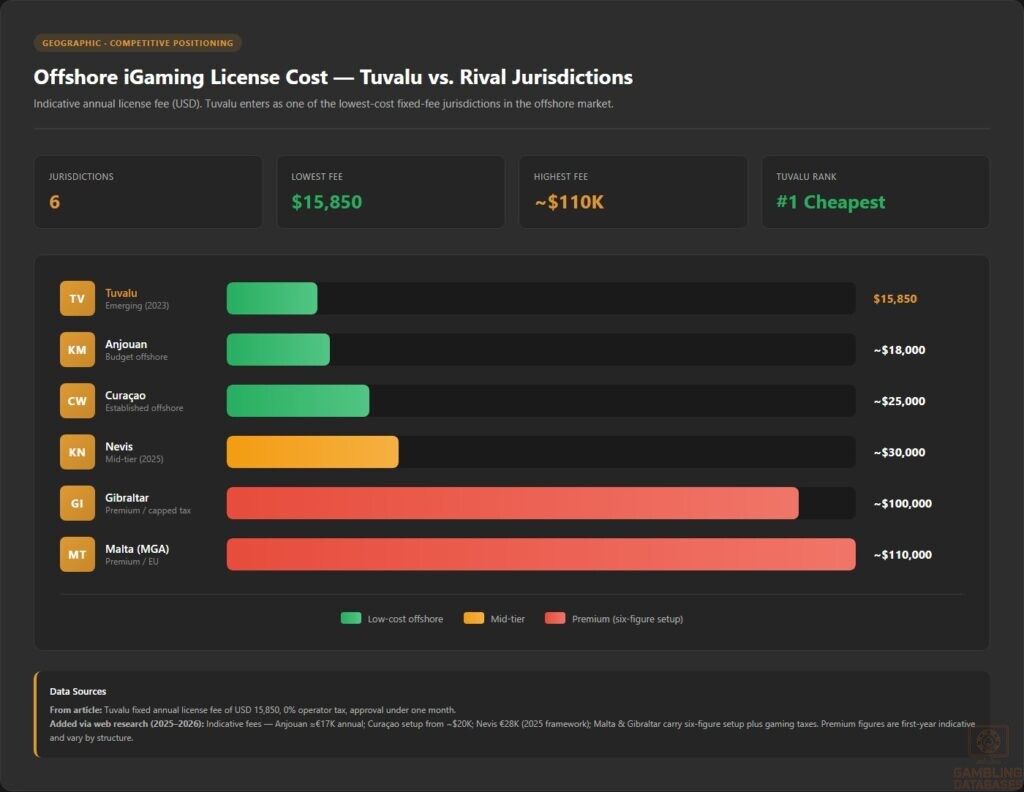The height and width of the screenshot is (792, 1024).
Task: Click the Malta (MGA) jurisdiction name
Action: tap(137, 548)
